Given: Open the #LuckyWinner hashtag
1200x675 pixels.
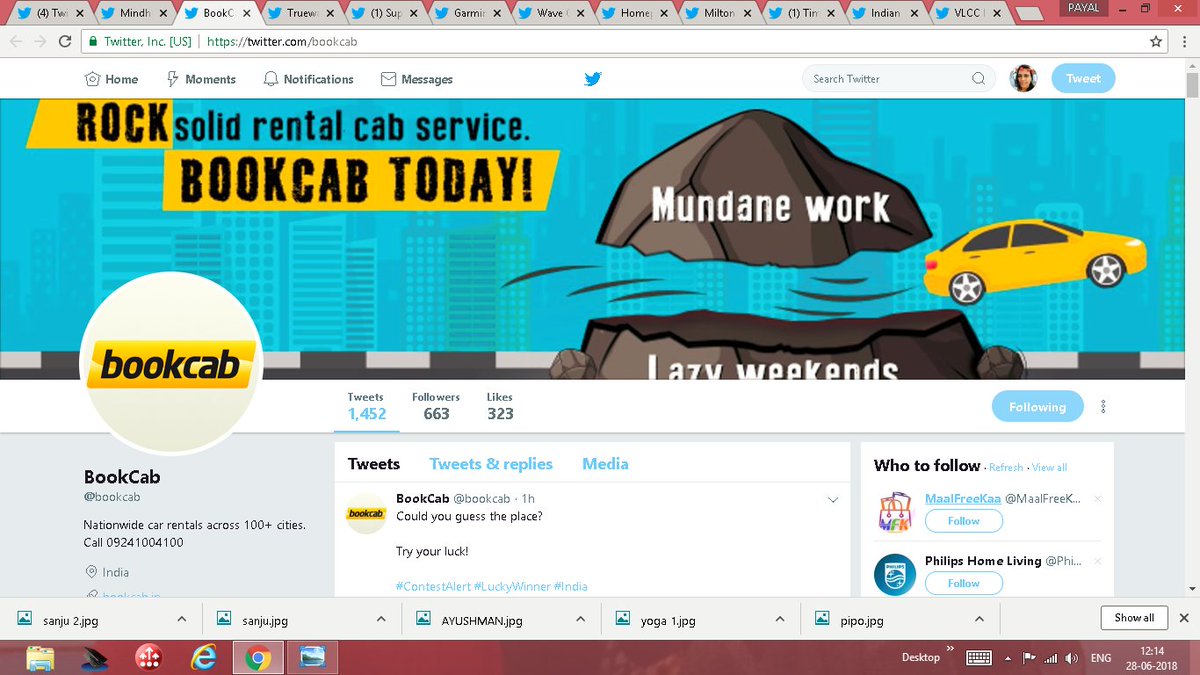Looking at the screenshot, I should [x=512, y=586].
